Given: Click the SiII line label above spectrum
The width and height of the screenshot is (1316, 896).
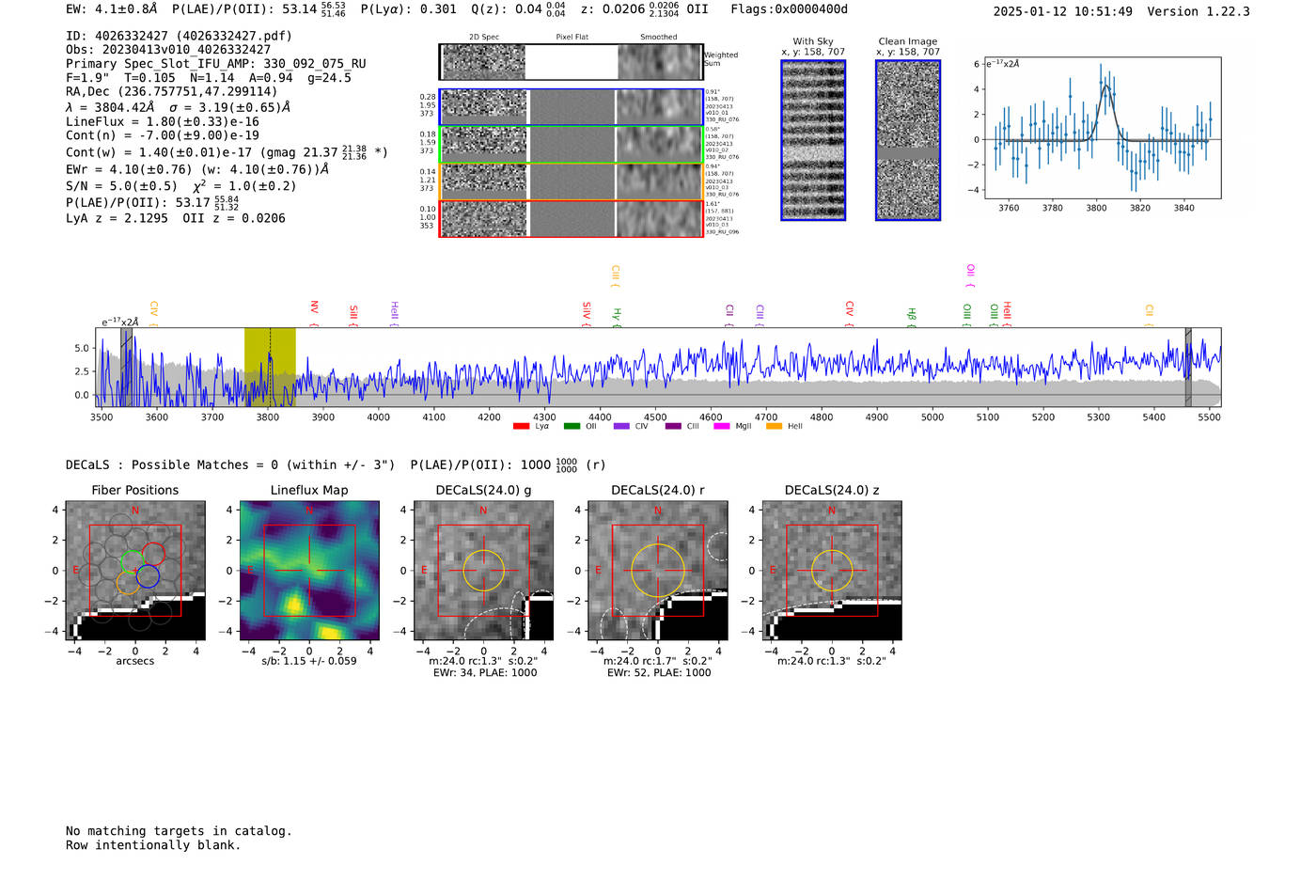Looking at the screenshot, I should (x=353, y=313).
